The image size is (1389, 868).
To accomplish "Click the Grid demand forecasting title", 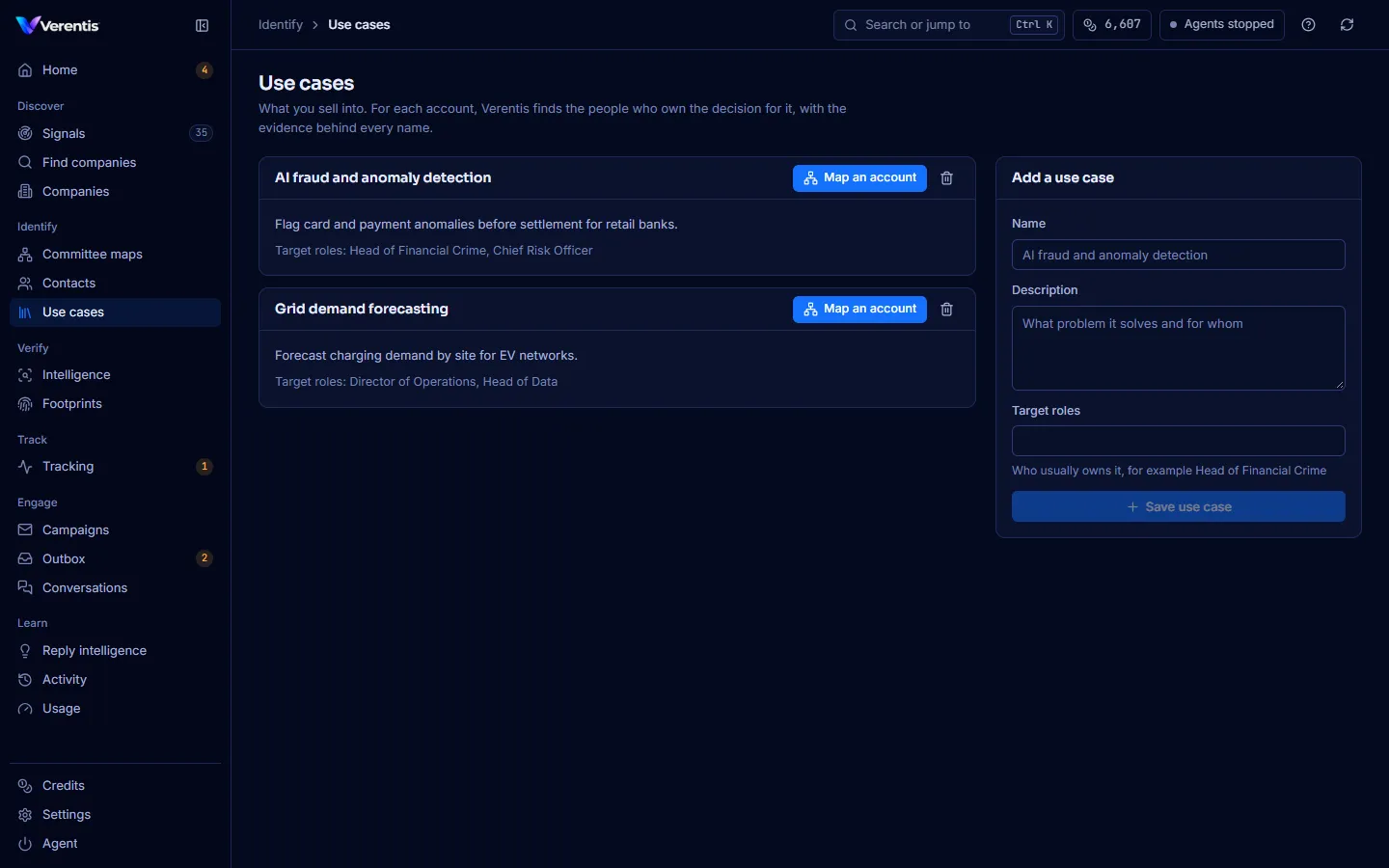I will (362, 310).
